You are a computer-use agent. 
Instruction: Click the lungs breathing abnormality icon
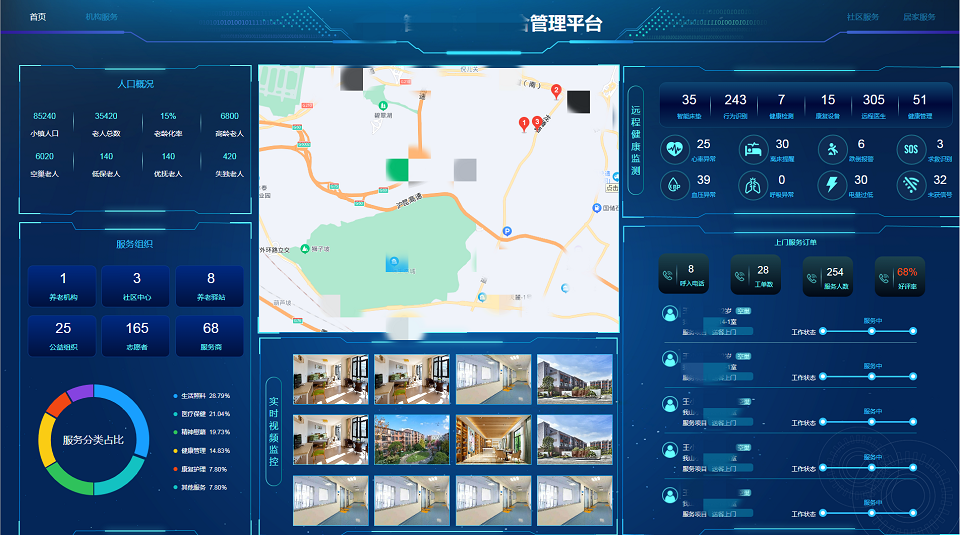[753, 186]
